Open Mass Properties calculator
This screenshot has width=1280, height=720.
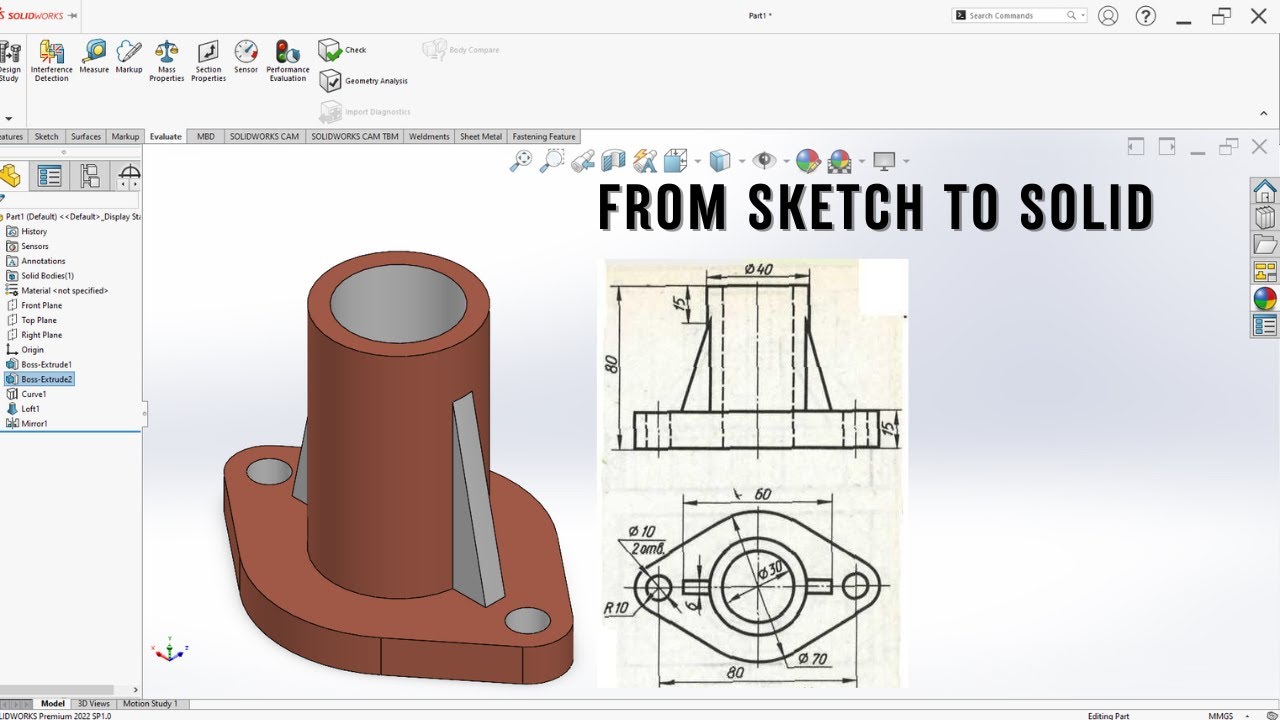tap(167, 61)
